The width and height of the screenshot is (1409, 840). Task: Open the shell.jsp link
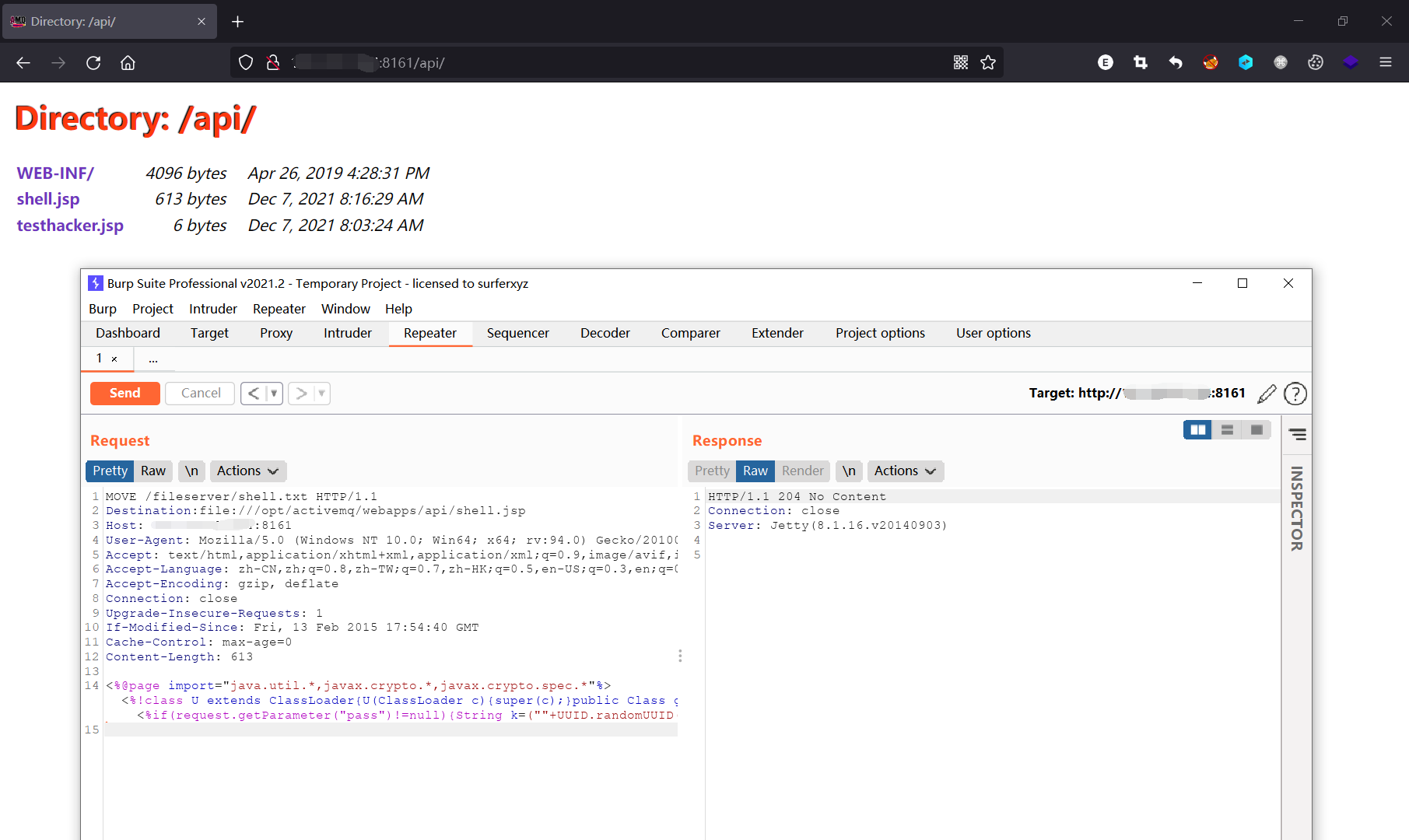(48, 199)
